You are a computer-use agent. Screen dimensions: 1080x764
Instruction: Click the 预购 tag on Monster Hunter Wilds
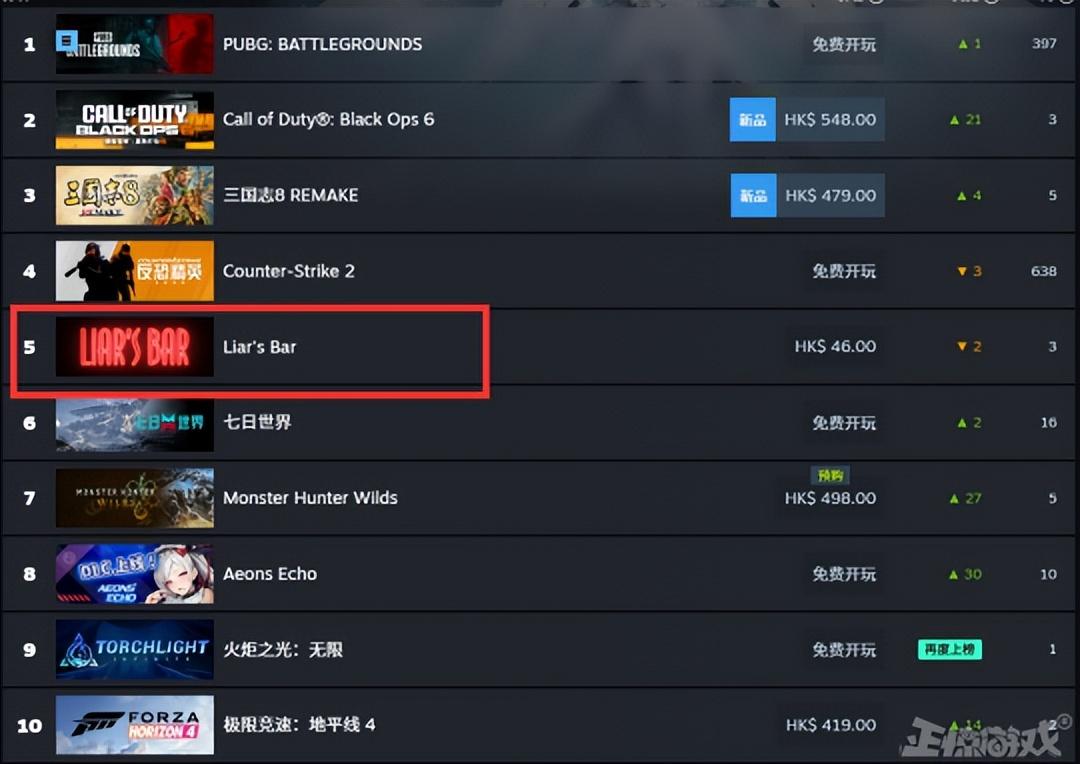click(830, 475)
